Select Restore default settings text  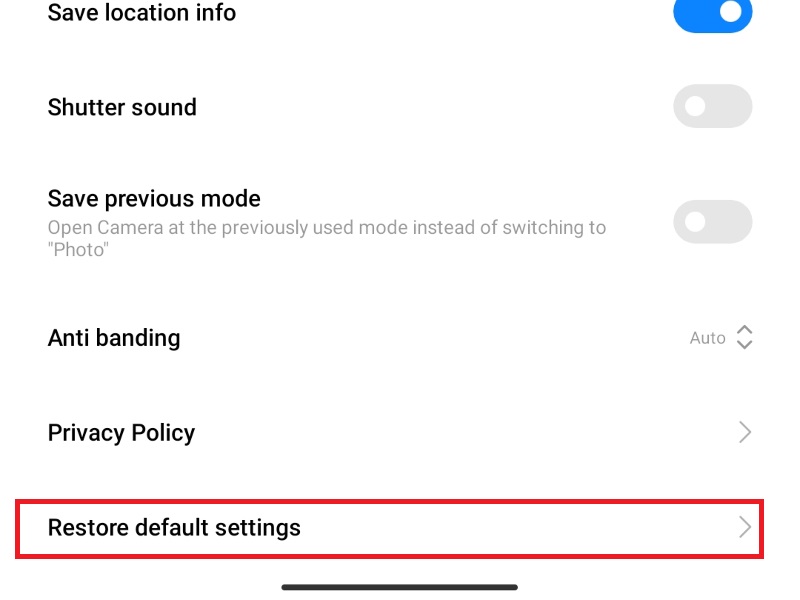pos(174,528)
